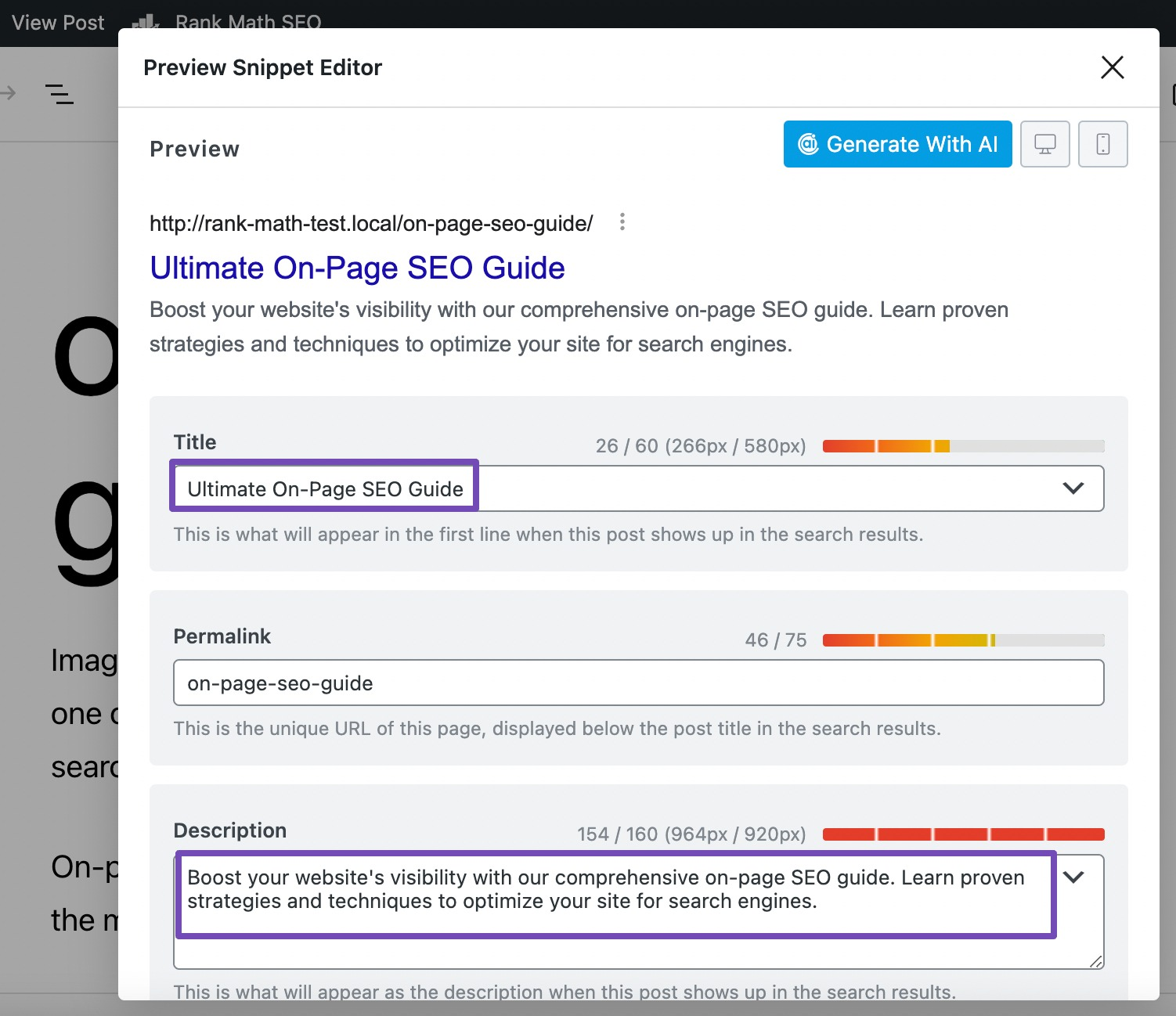Grab the Description textarea resize handle
This screenshot has height=1016, width=1176.
tap(1095, 961)
